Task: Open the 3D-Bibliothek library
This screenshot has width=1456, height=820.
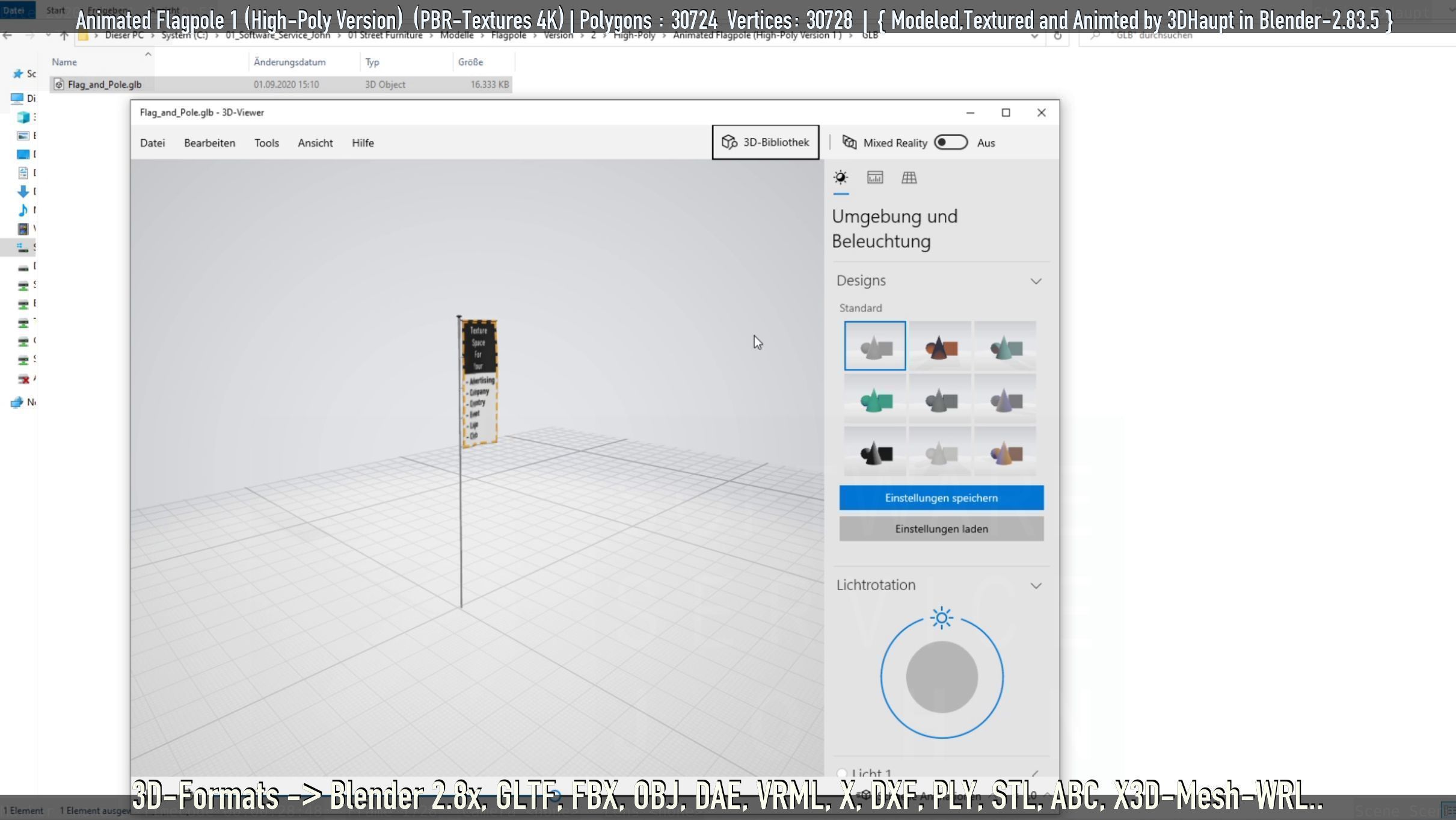Action: [765, 143]
